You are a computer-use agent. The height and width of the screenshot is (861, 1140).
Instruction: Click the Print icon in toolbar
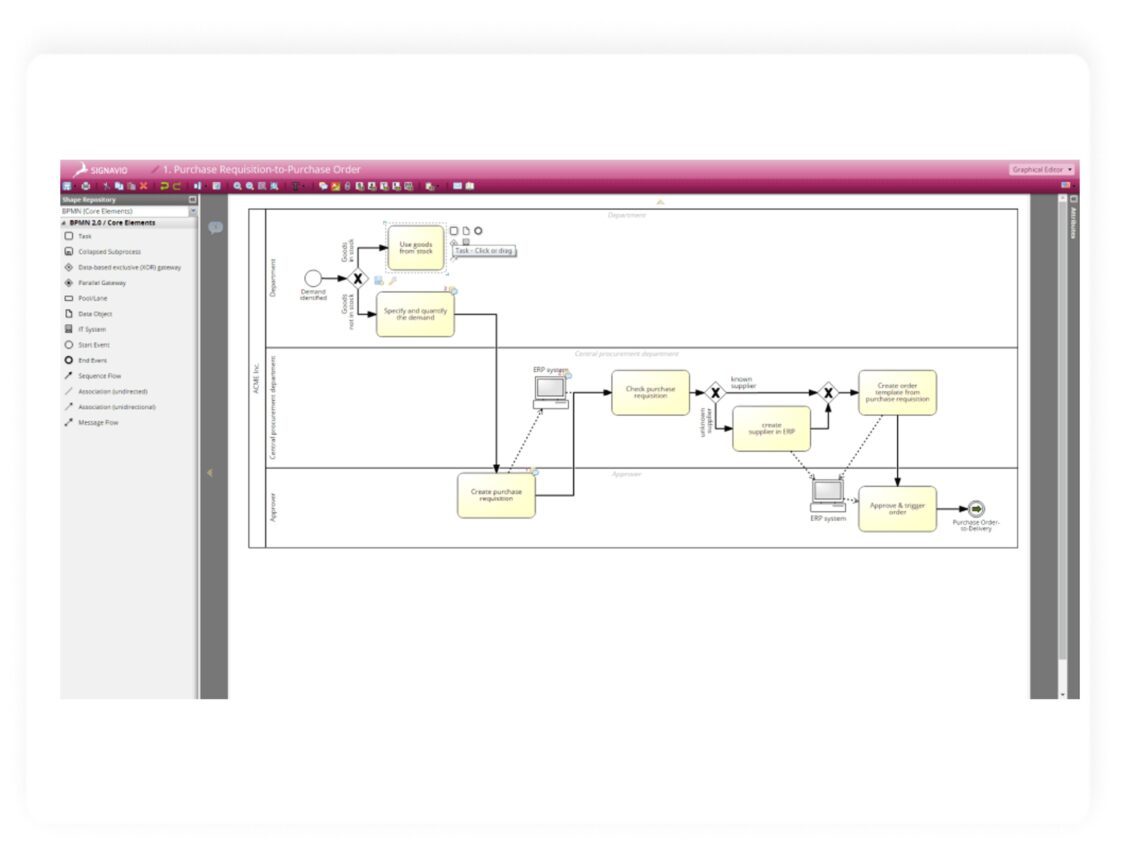(x=84, y=186)
